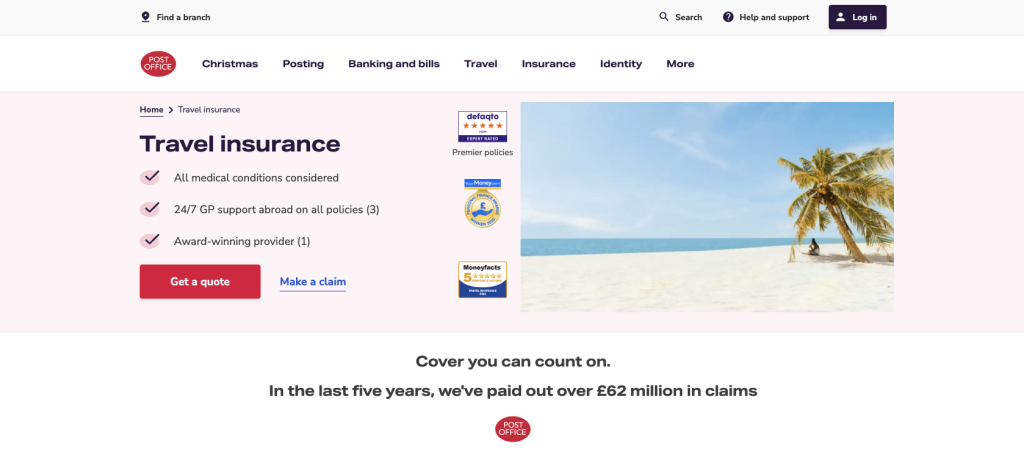Open the Search text link
1024x460 pixels.
tap(689, 18)
